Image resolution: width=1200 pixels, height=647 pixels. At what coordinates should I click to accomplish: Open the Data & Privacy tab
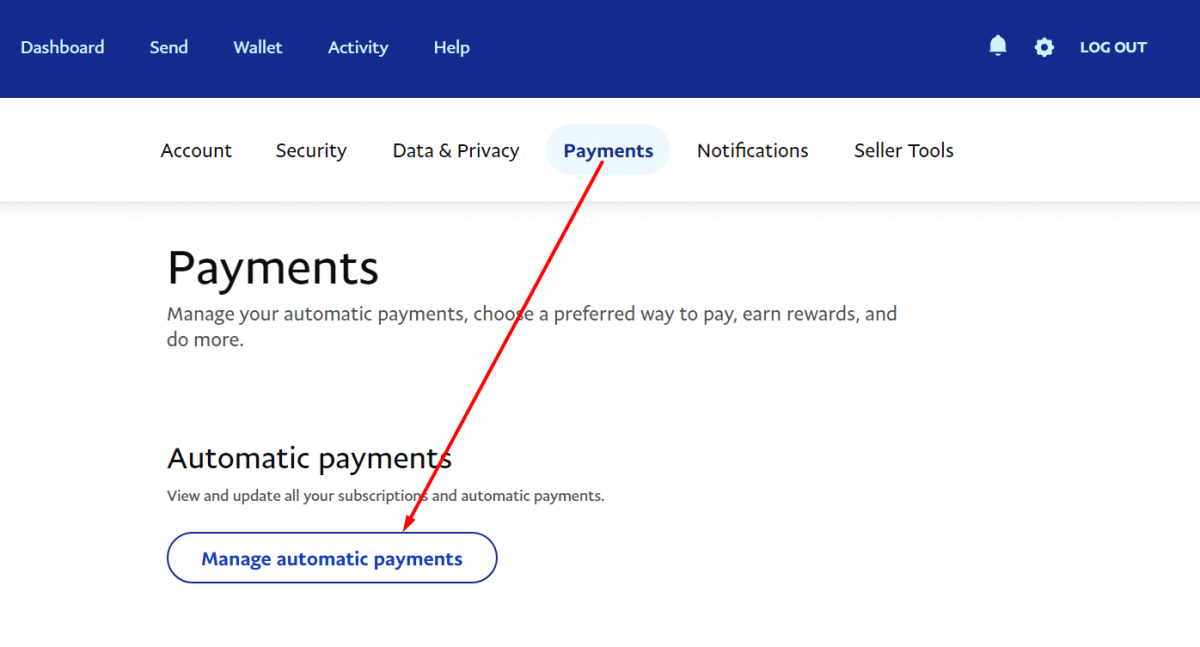tap(456, 150)
